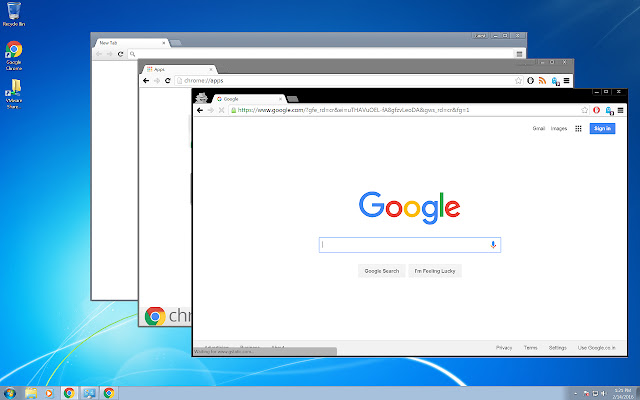640x400 pixels.
Task: Click the empty omnibox in the New Tab window
Action: click(x=320, y=54)
